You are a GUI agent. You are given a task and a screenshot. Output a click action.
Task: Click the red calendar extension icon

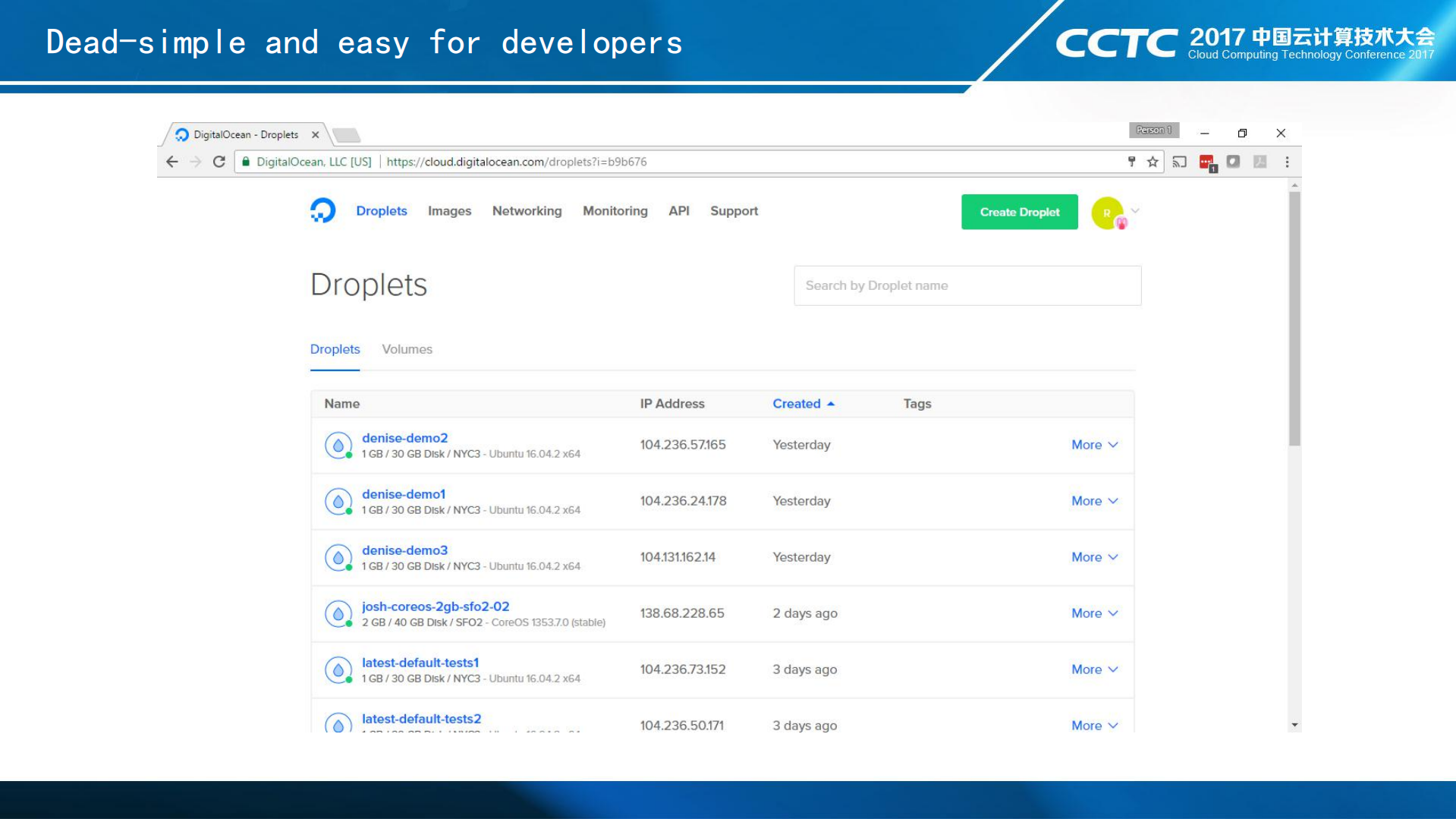(1206, 162)
